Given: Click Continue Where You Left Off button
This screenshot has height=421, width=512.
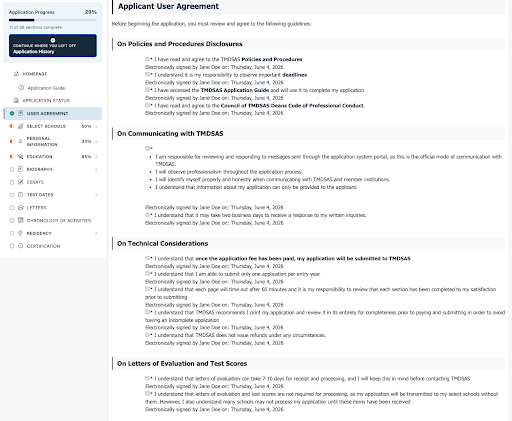Looking at the screenshot, I should click(x=53, y=45).
